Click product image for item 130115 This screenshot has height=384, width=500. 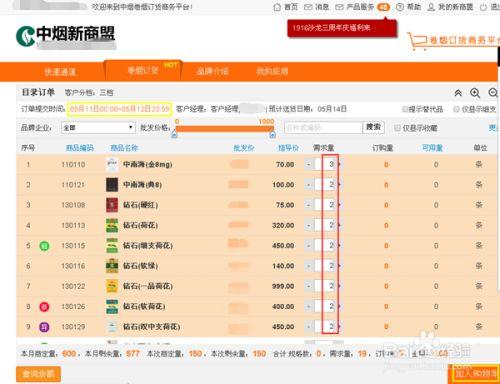[x=112, y=246]
